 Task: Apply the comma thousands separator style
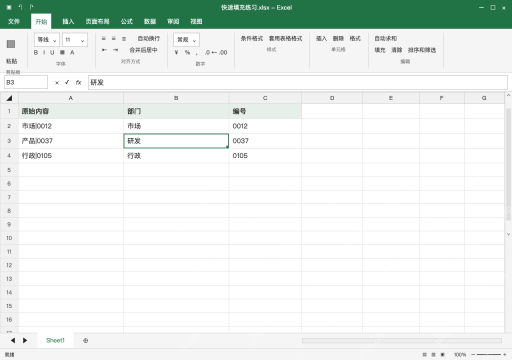click(x=197, y=53)
